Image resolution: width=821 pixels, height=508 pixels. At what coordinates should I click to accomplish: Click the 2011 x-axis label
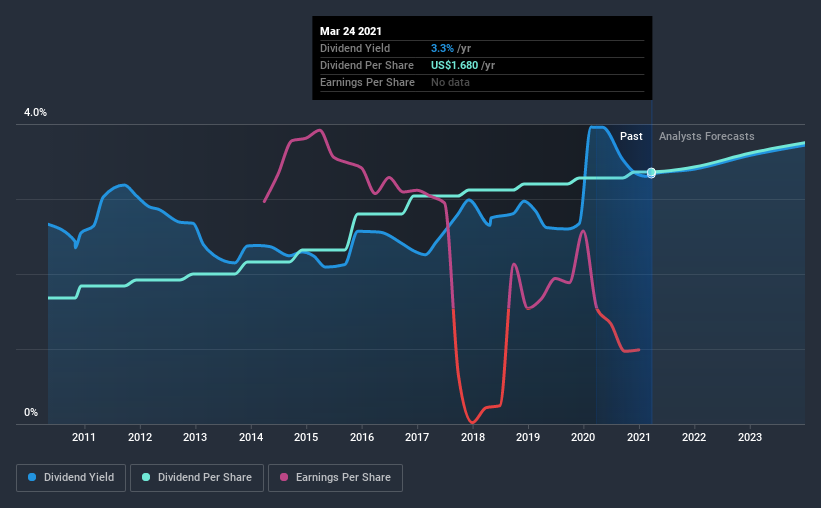click(x=84, y=437)
